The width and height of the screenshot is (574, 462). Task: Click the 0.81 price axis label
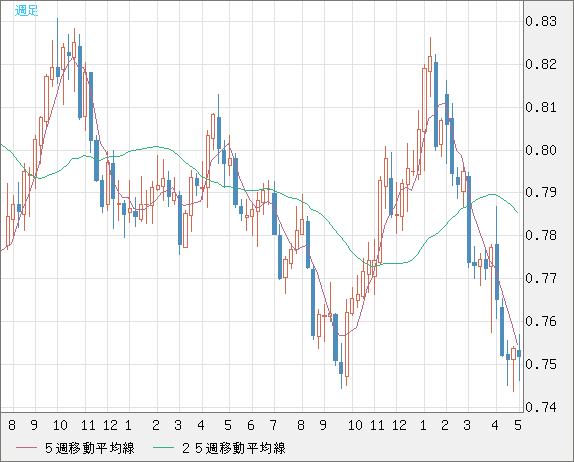[x=541, y=108]
